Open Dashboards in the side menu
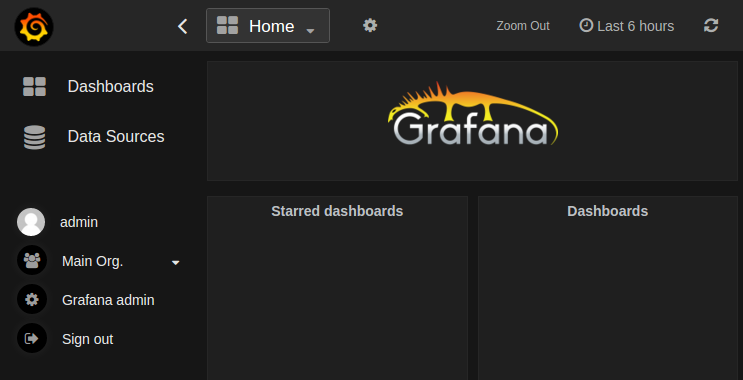This screenshot has width=743, height=380. [x=110, y=87]
